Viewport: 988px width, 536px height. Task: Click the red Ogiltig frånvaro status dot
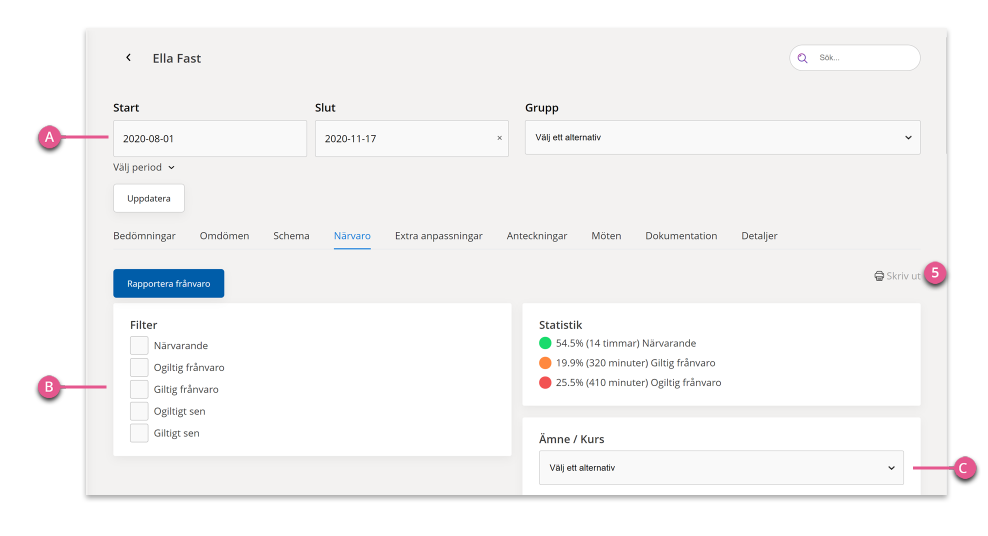tap(545, 382)
